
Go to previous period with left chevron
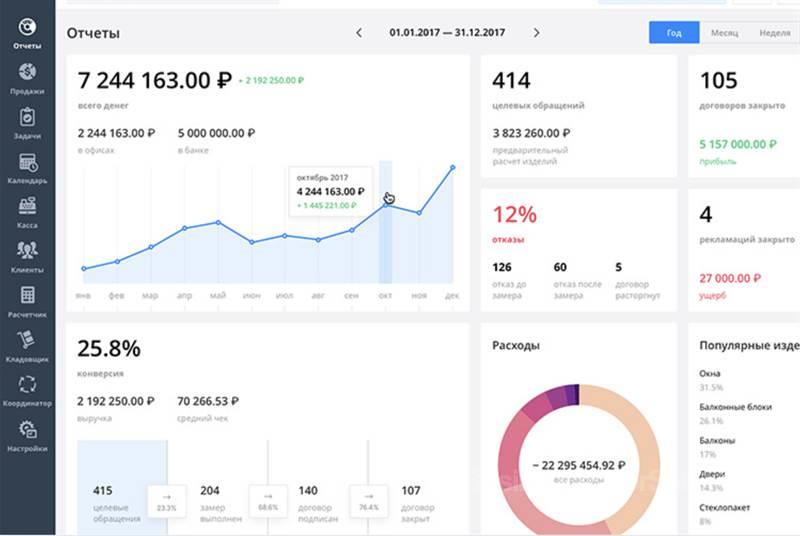(359, 33)
